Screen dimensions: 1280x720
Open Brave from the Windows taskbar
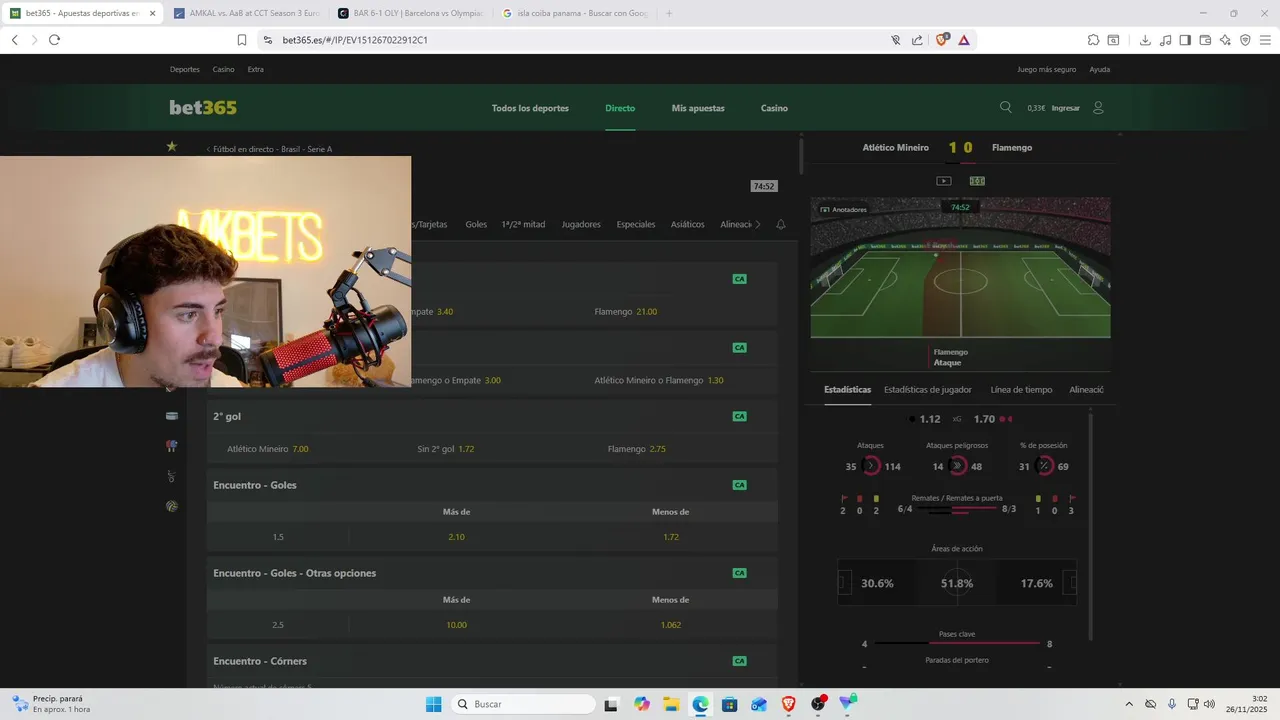[x=789, y=704]
